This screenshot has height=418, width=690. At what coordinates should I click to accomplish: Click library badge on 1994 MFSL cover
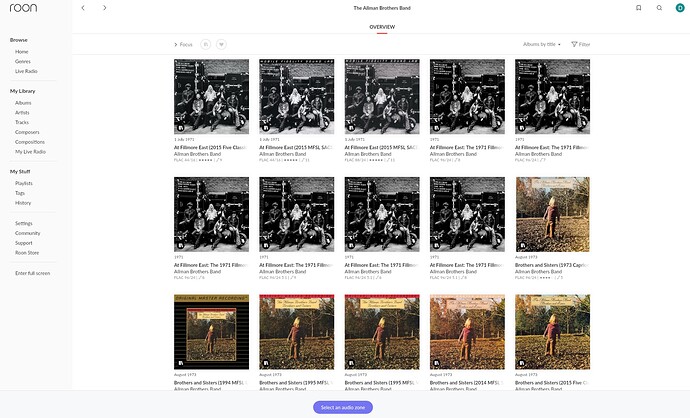click(x=180, y=363)
